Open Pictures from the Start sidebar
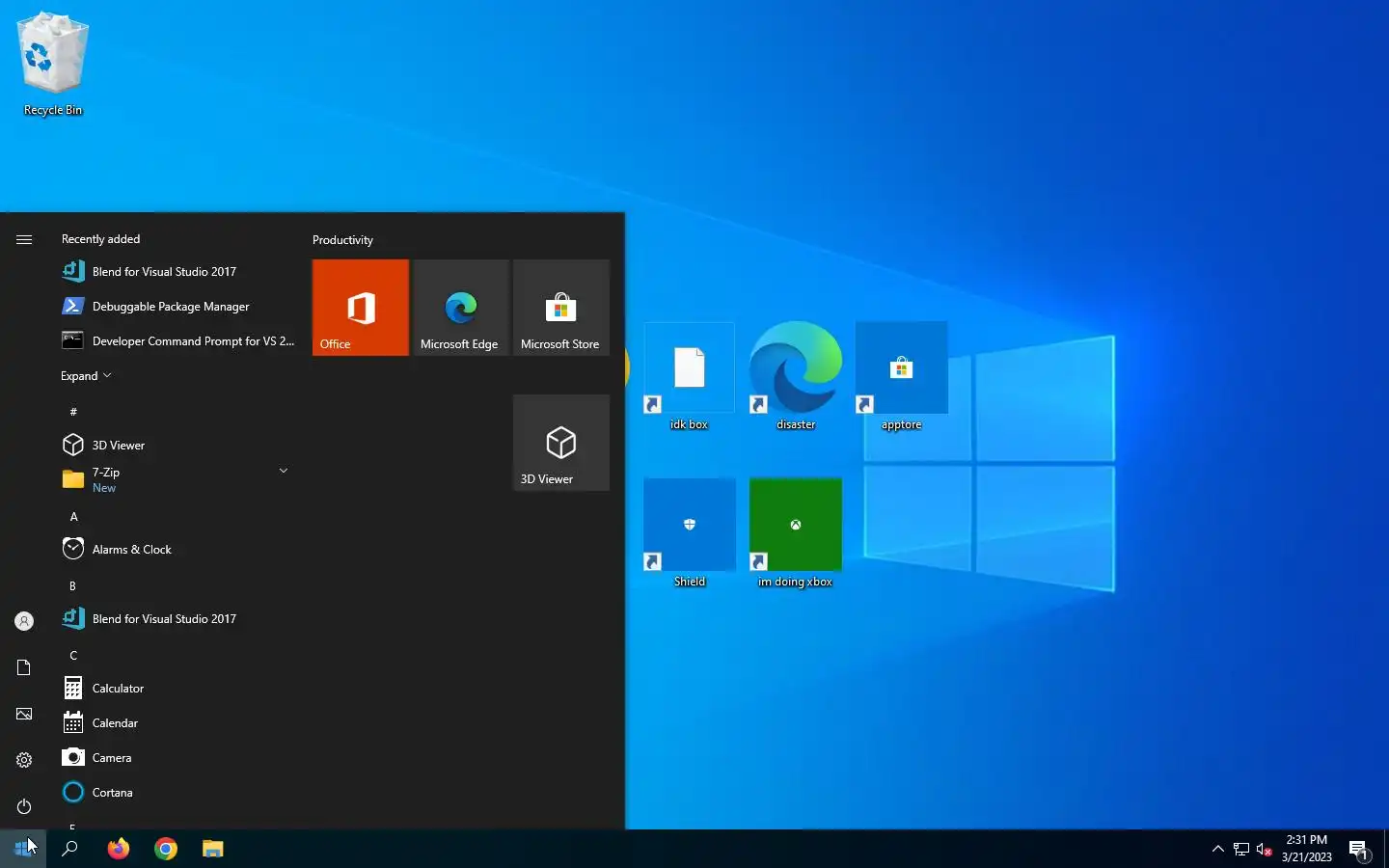The height and width of the screenshot is (868, 1389). point(24,714)
